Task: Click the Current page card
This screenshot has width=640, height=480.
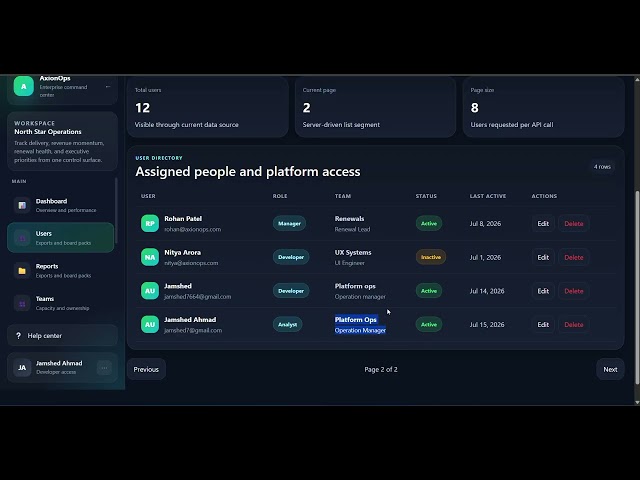Action: [x=376, y=107]
